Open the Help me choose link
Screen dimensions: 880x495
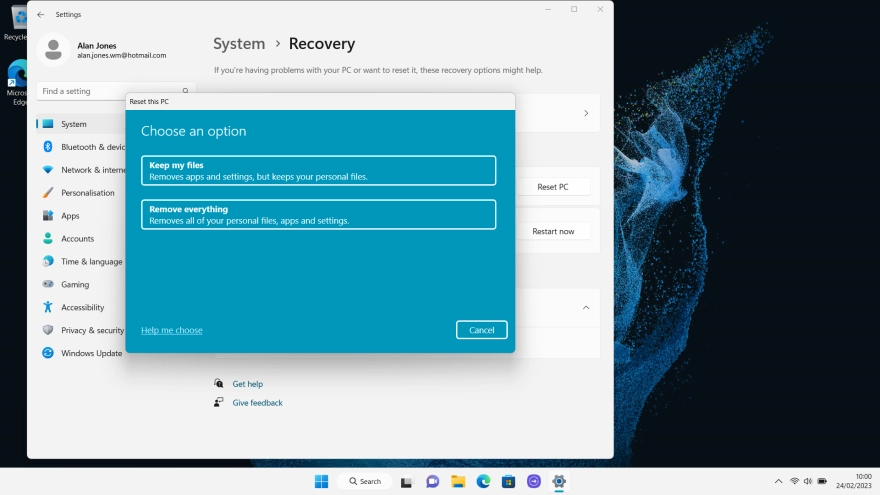(171, 330)
